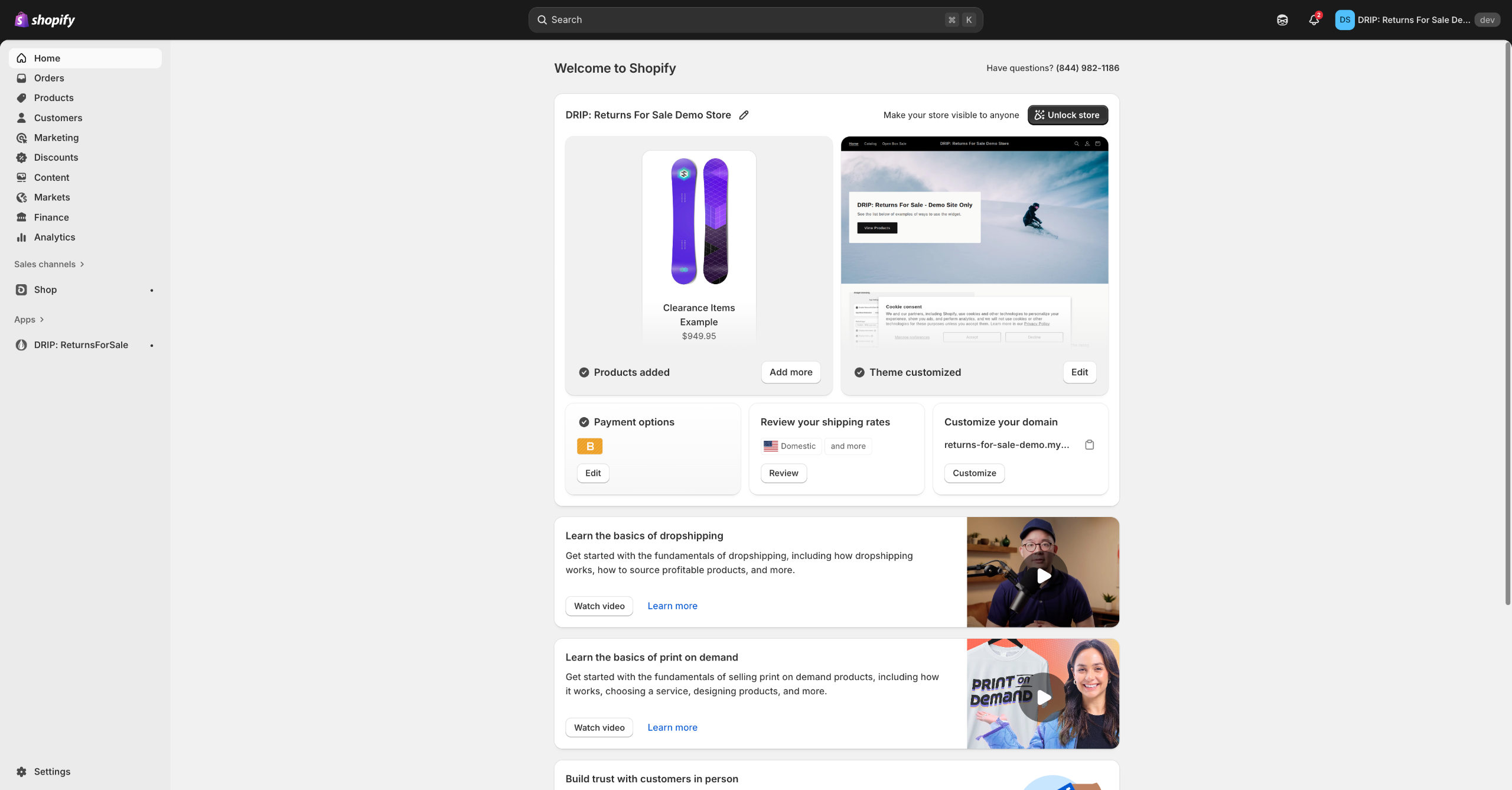Open Settings gear in sidebar
This screenshot has height=790, width=1512.
(x=22, y=772)
